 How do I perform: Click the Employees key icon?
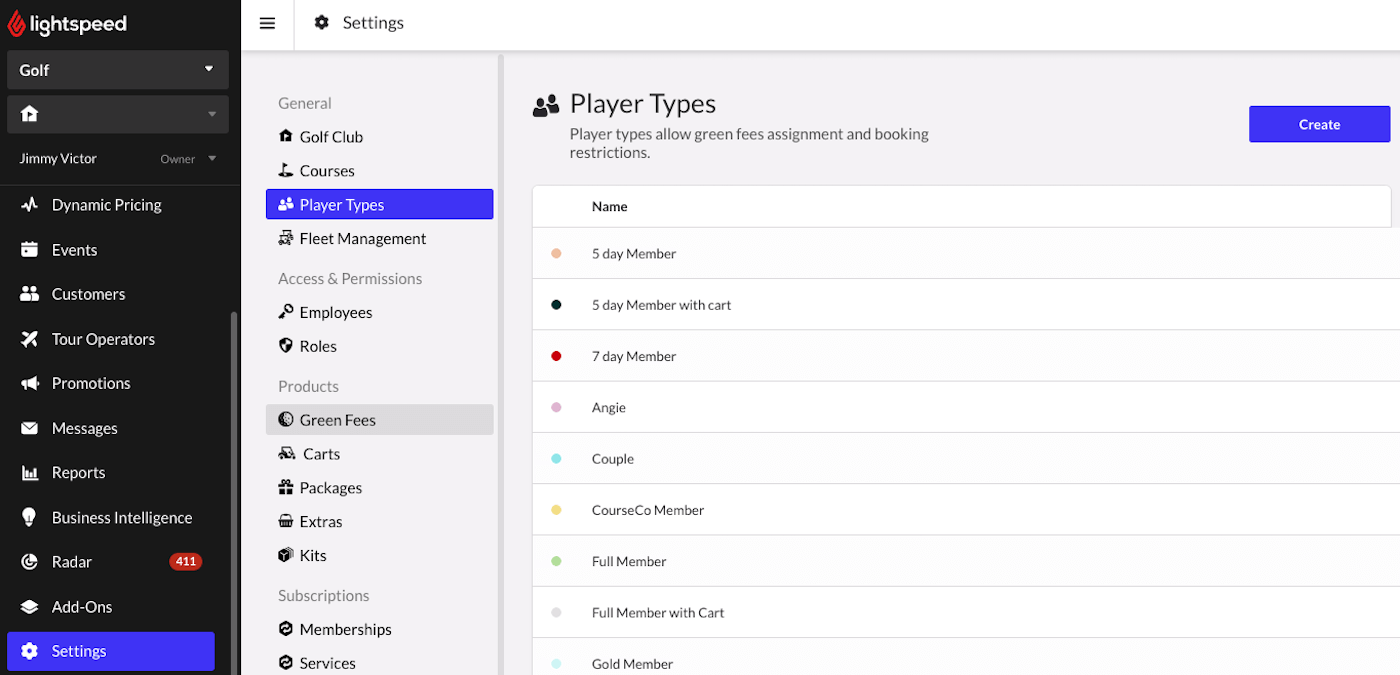[286, 312]
